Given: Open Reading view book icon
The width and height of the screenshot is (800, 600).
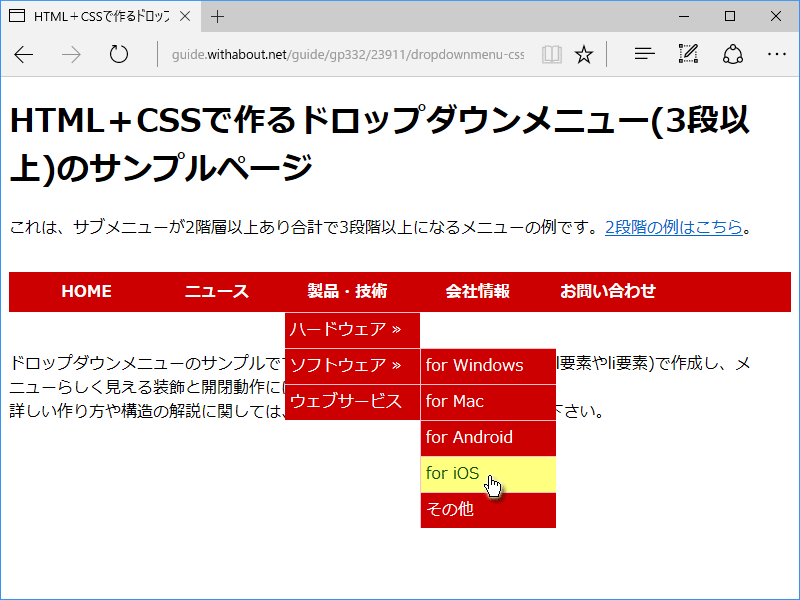Looking at the screenshot, I should [552, 54].
